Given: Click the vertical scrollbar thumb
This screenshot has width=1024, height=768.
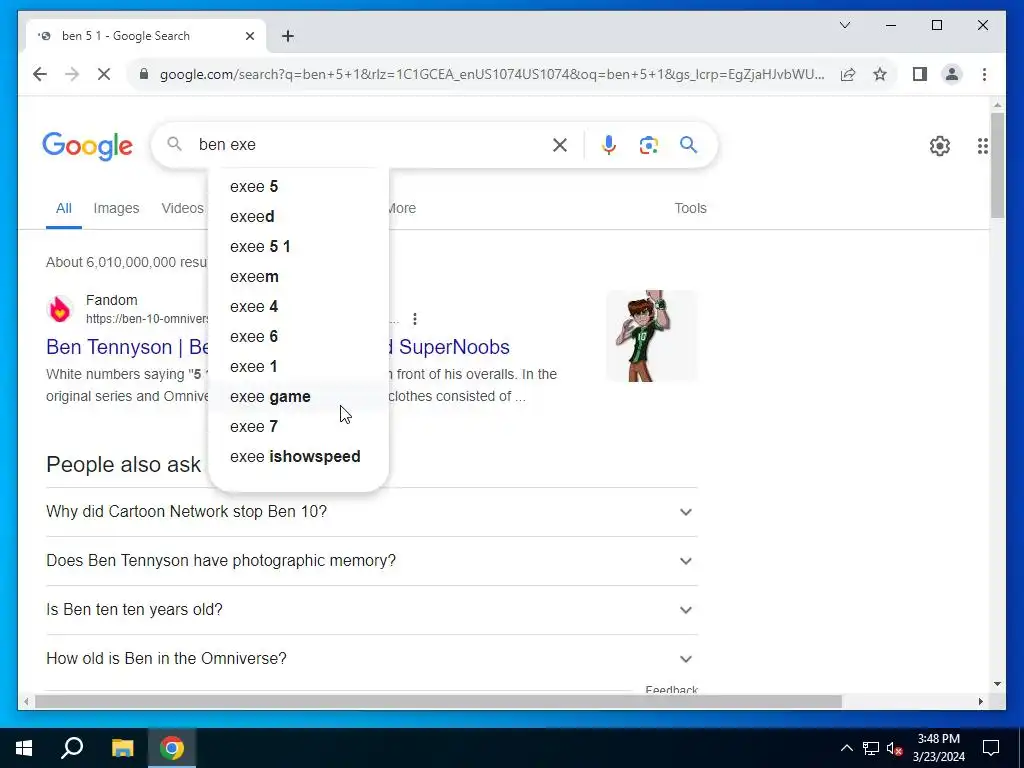Looking at the screenshot, I should (x=997, y=165).
